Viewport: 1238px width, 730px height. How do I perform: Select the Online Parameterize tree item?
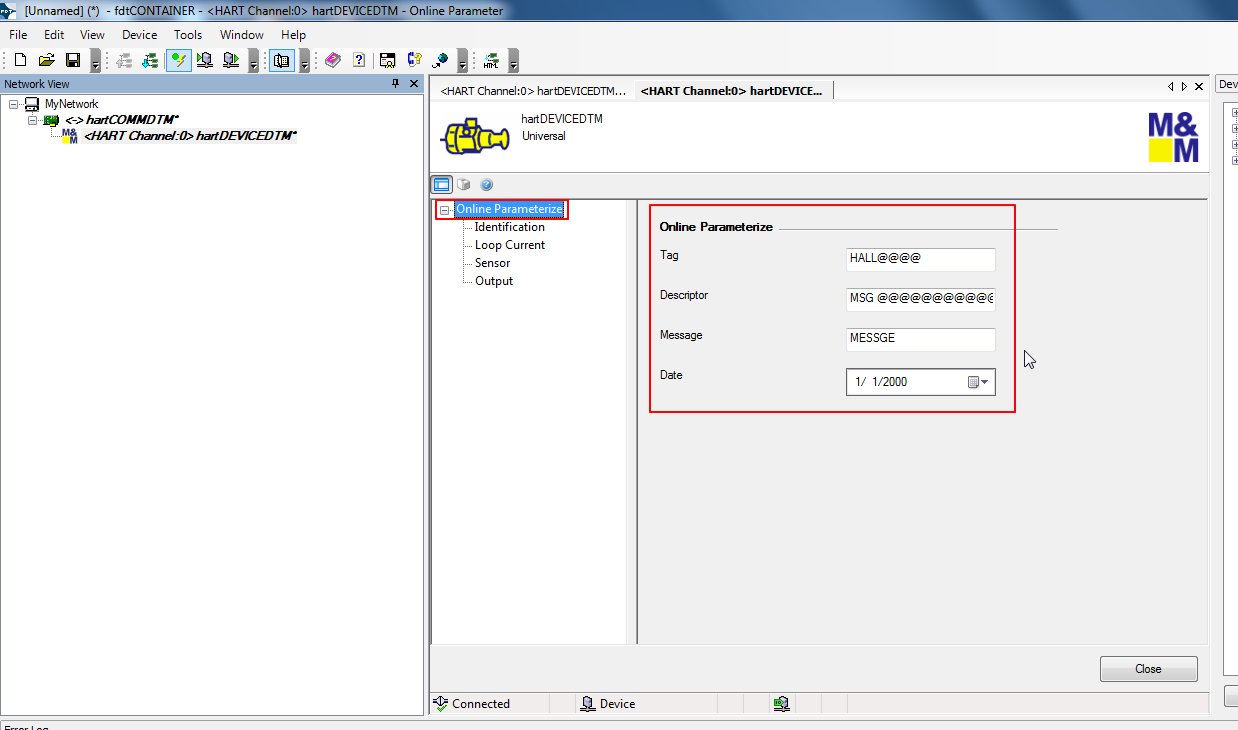510,209
